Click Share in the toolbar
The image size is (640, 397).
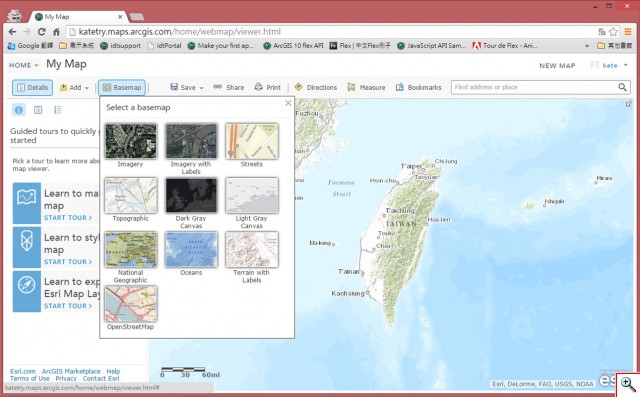[x=229, y=87]
